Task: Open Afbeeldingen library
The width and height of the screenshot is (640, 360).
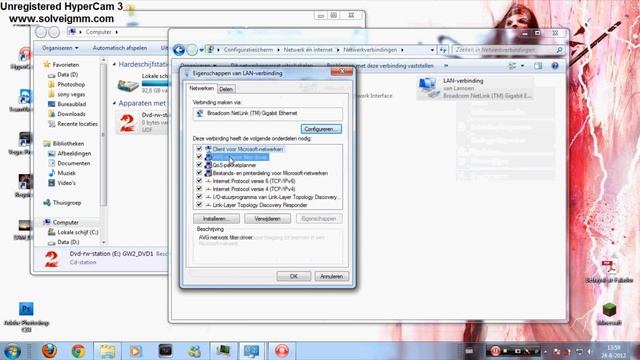Action: point(74,153)
